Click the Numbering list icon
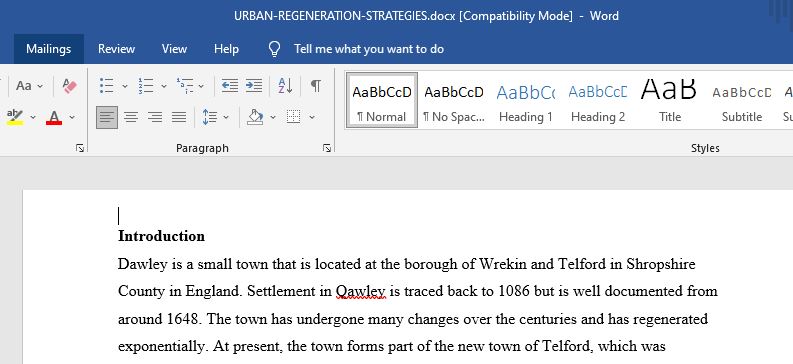Viewport: 793px width, 364px height. [x=146, y=86]
